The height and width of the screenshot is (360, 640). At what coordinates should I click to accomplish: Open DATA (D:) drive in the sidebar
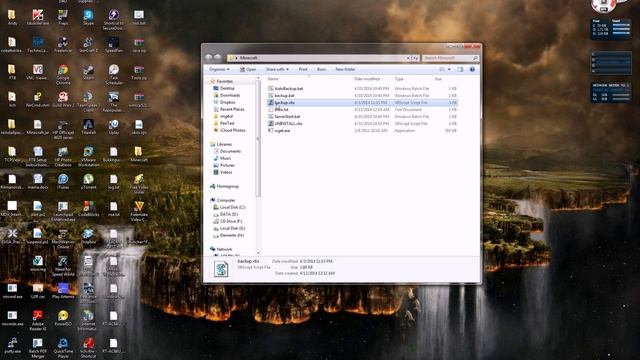(229, 214)
